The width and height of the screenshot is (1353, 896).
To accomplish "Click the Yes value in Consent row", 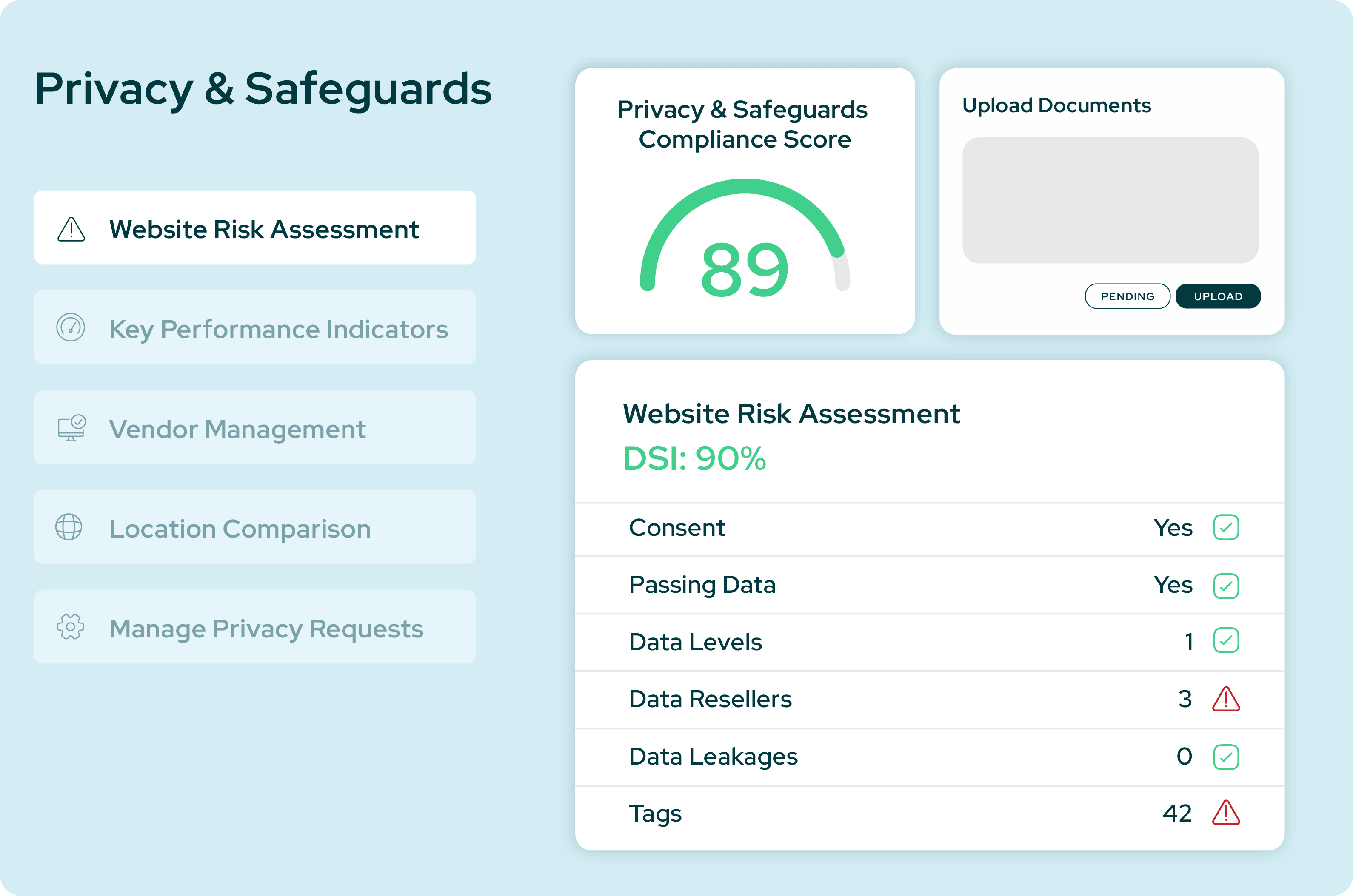I will coord(1173,527).
